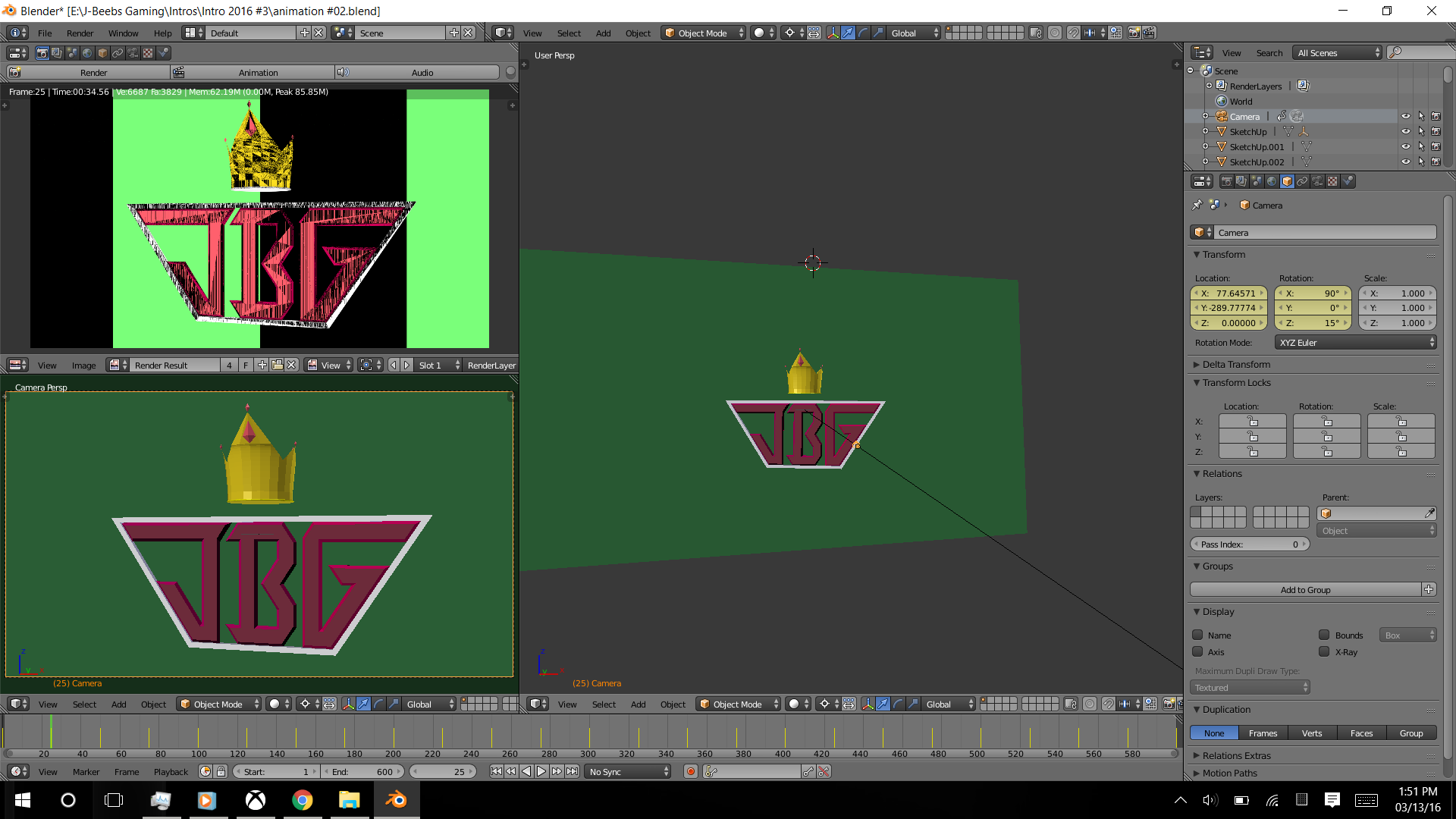Viewport: 1456px width, 819px height.
Task: Collapse the Transform panel
Action: (1223, 254)
